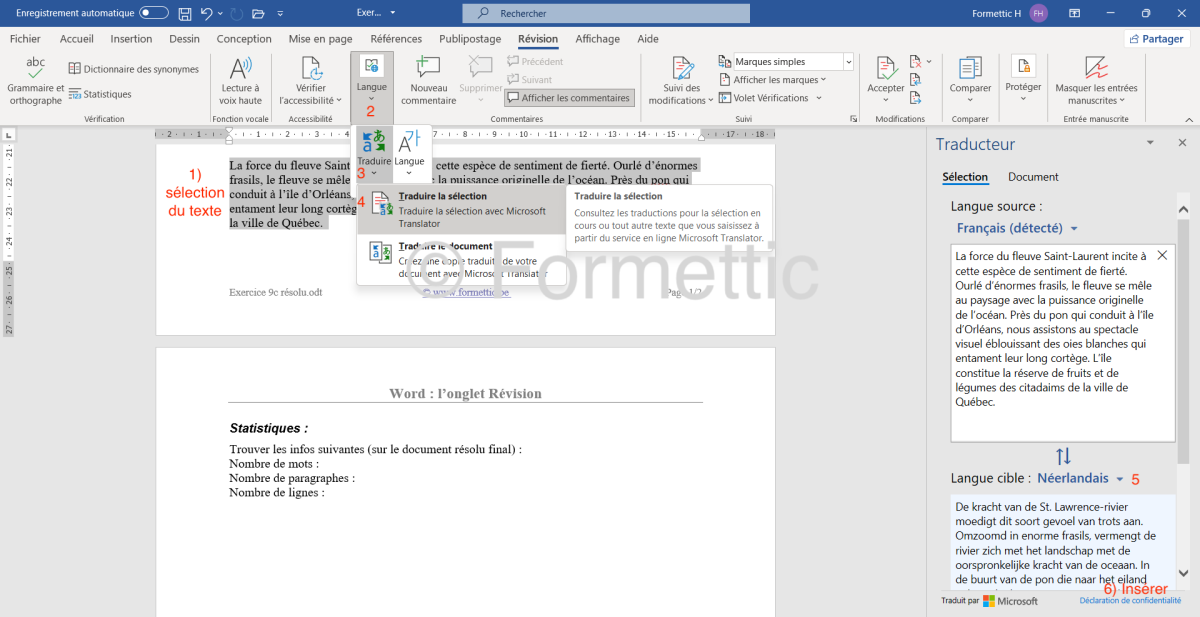Open the Marques simples dropdown
This screenshot has width=1200, height=617.
tap(794, 62)
